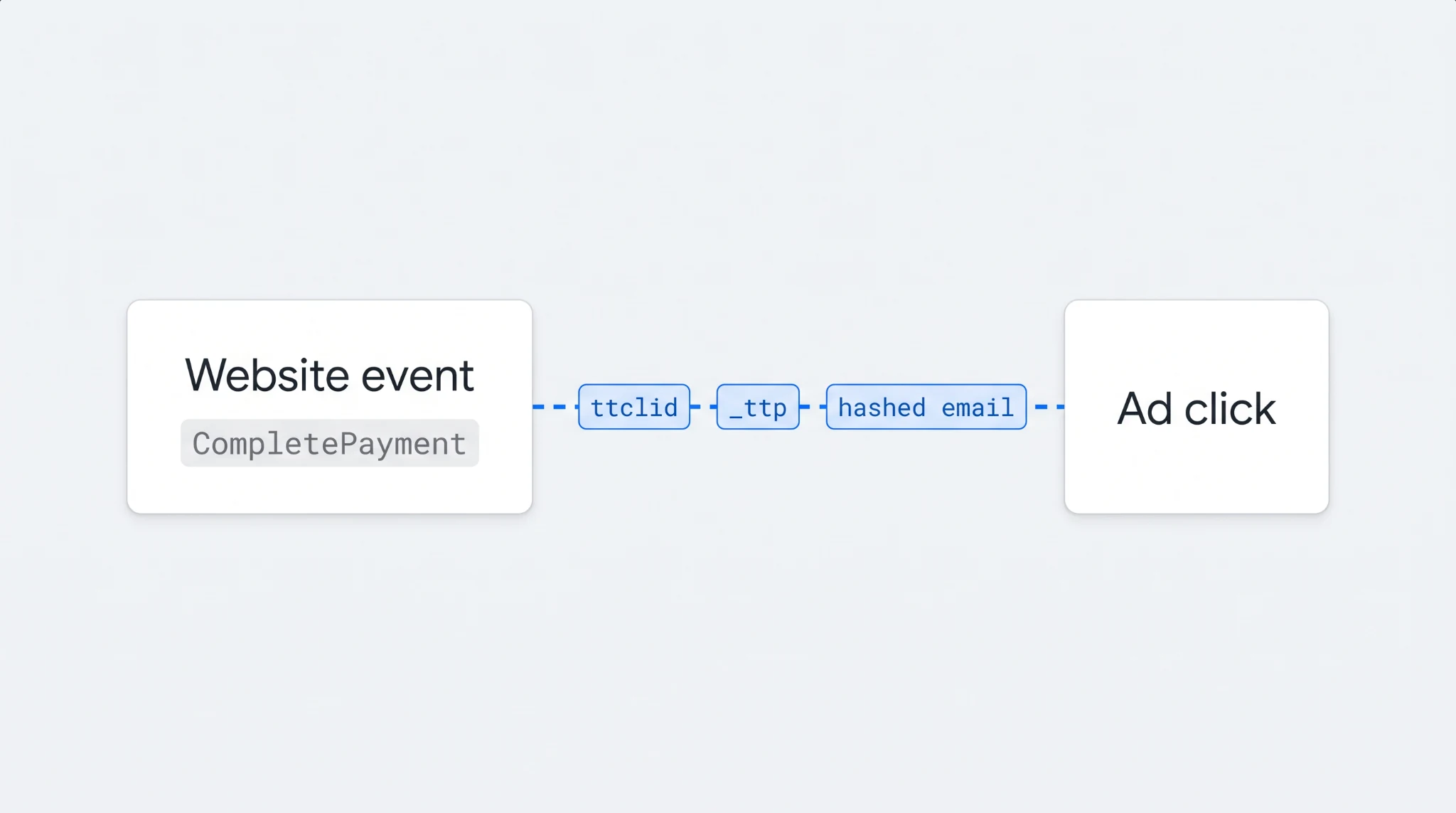The image size is (1456, 813).
Task: Click the word "email" inside the blue chip
Action: point(978,408)
